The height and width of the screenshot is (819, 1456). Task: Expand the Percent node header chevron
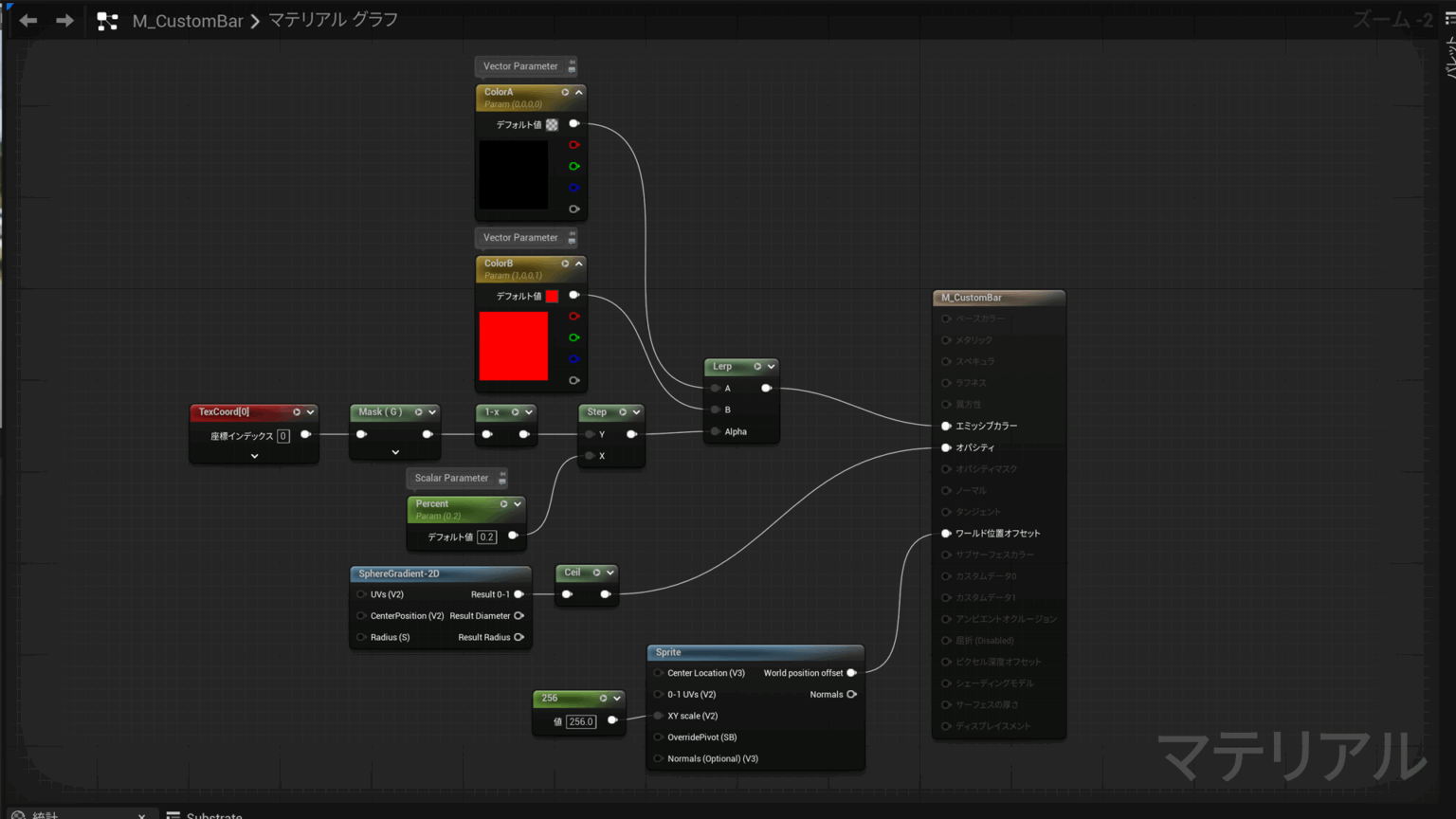pos(518,504)
